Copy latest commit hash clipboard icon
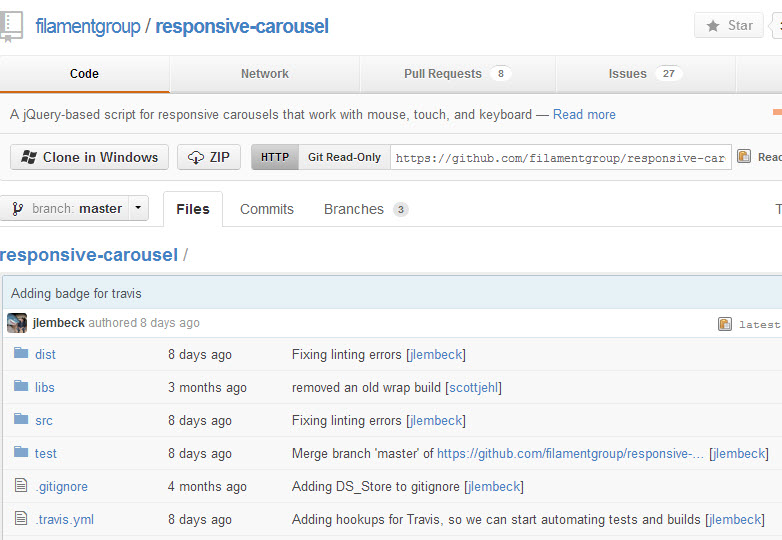 725,324
